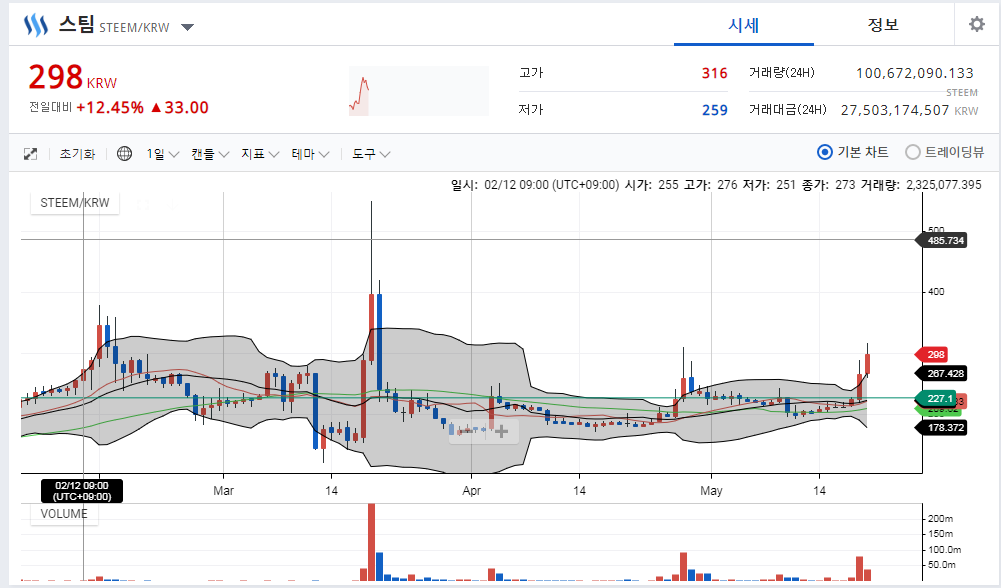
Task: Open the 1일 interval dropdown
Action: pos(162,154)
